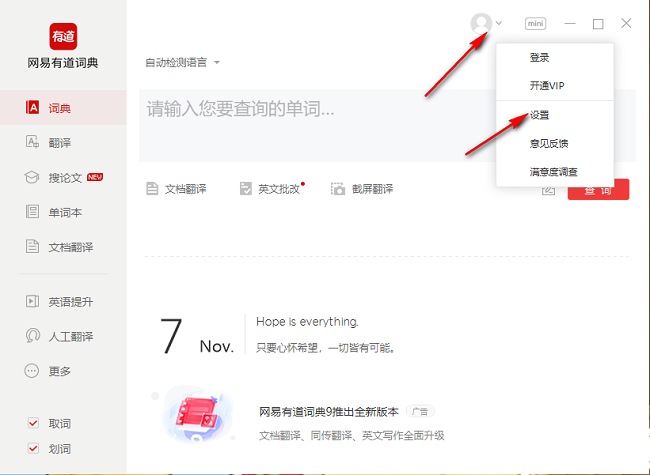Click the red 查询 search button
650x475 pixels.
(598, 189)
